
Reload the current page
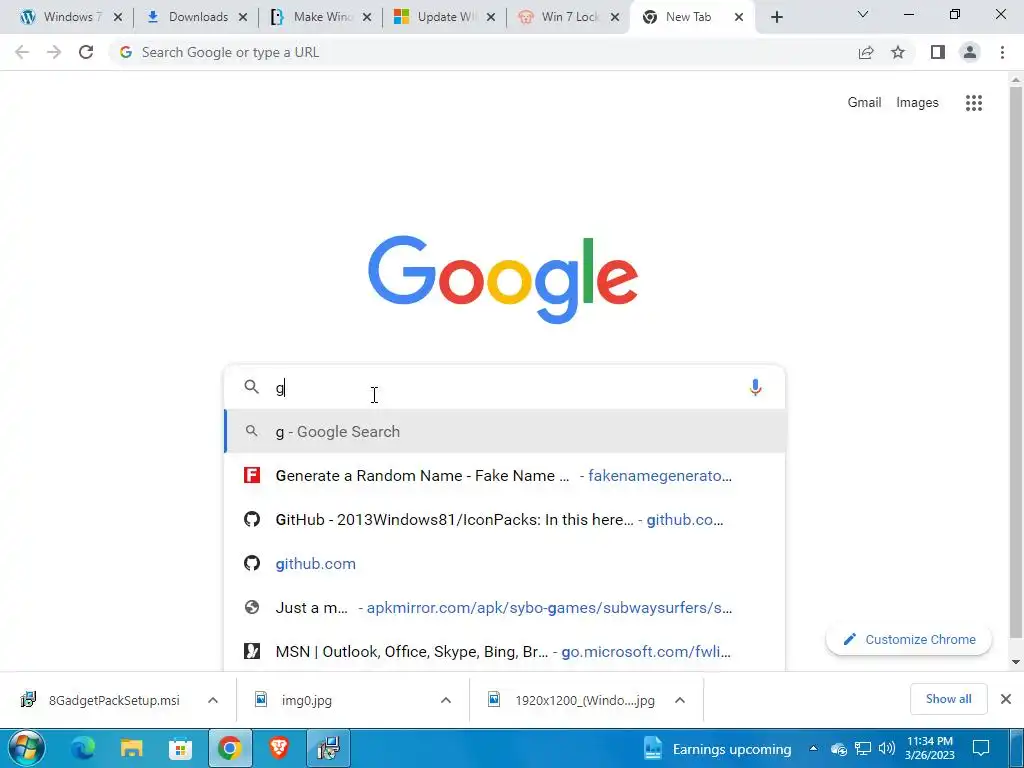tap(86, 52)
